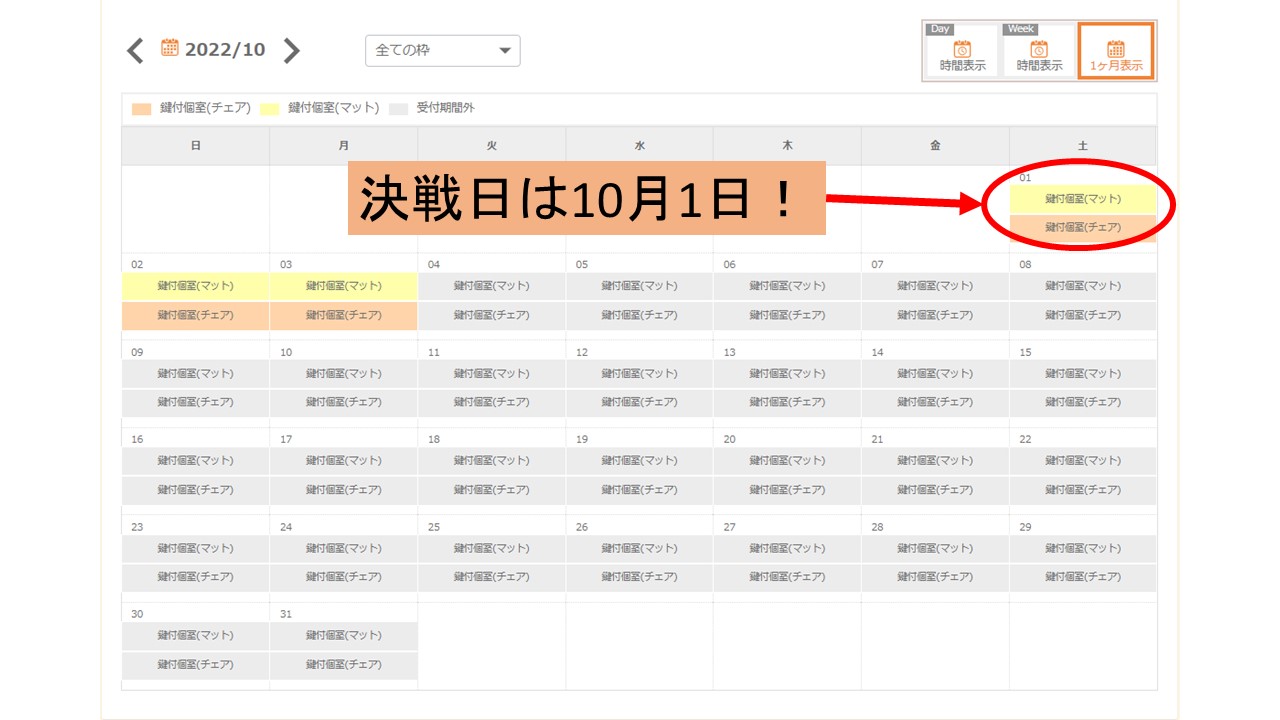Screen dimensions: 1280x720
Task: Switch to Week 時間表示 view
Action: (1039, 51)
